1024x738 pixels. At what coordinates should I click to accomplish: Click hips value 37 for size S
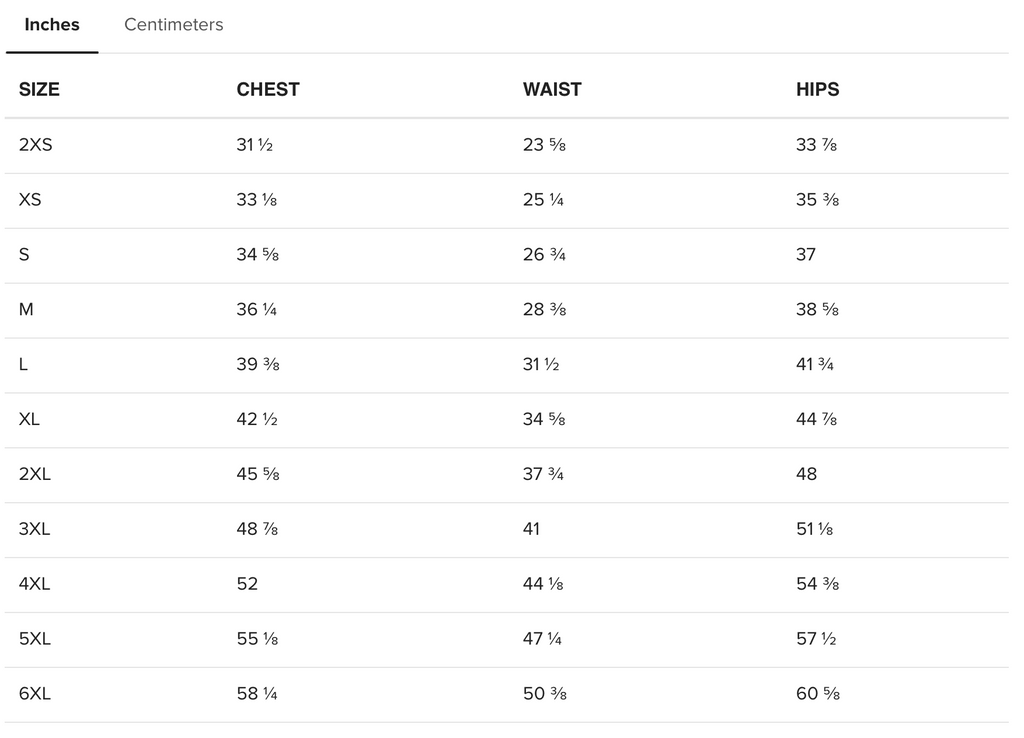click(806, 255)
